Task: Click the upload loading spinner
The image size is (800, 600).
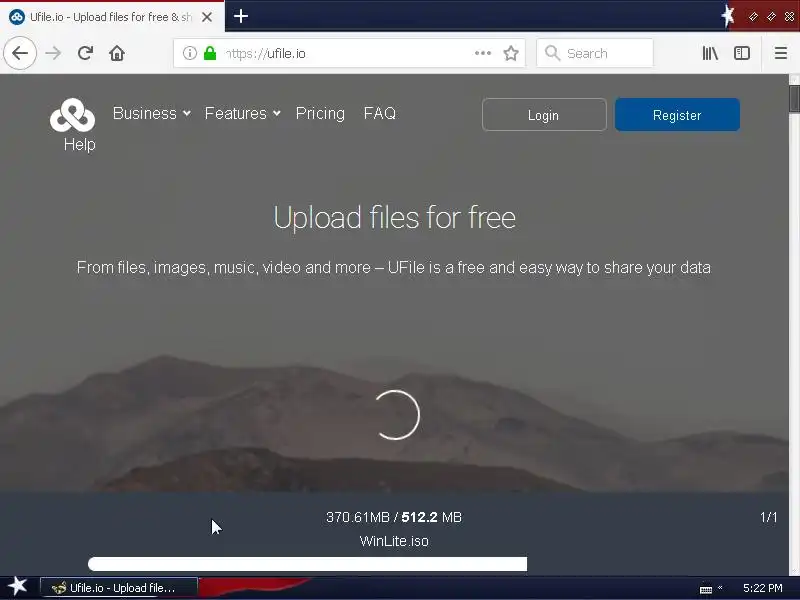Action: [396, 415]
